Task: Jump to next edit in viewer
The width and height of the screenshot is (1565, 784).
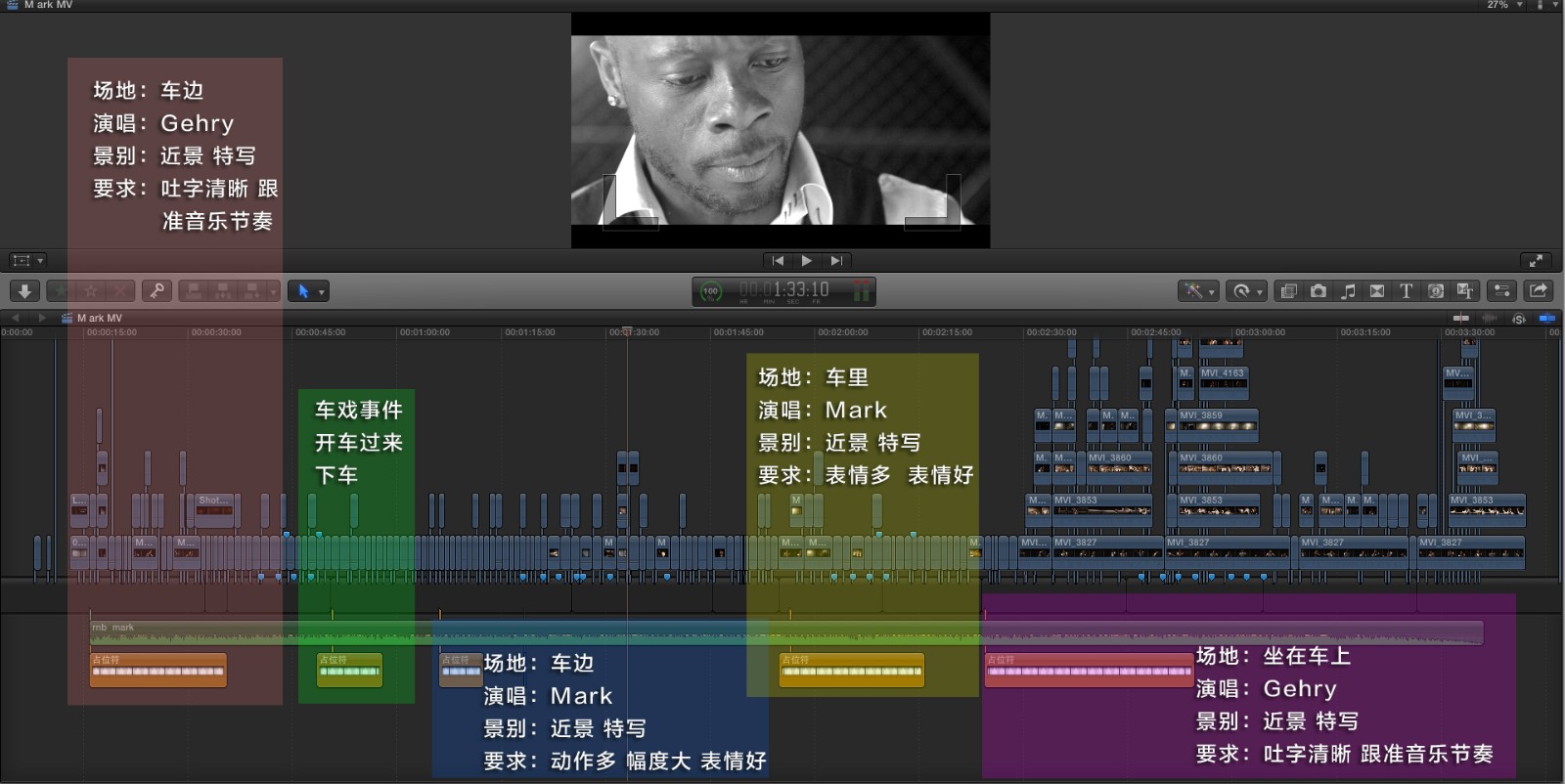Action: coord(836,261)
